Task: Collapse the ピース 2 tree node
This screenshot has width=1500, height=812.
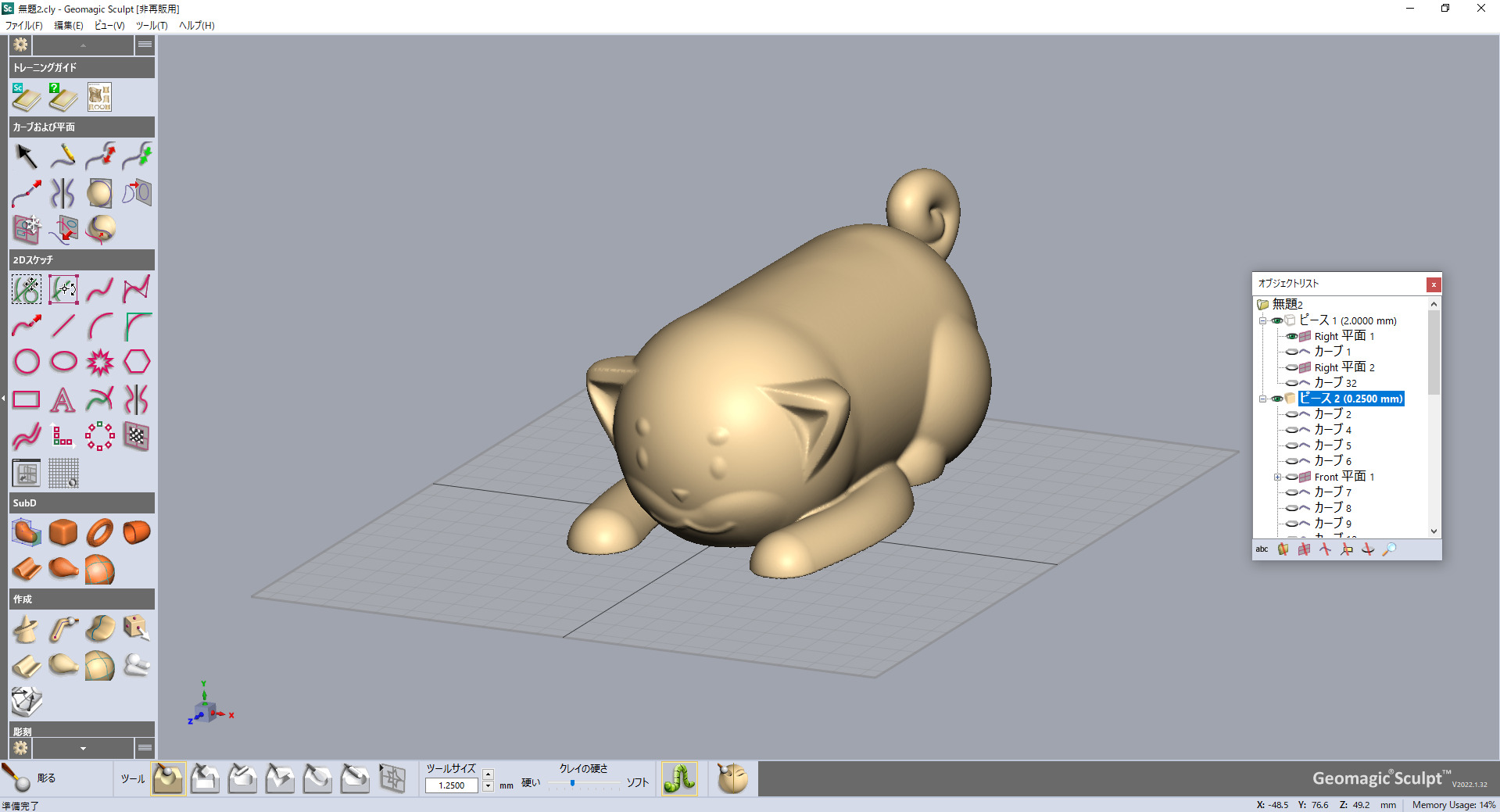Action: [1262, 399]
